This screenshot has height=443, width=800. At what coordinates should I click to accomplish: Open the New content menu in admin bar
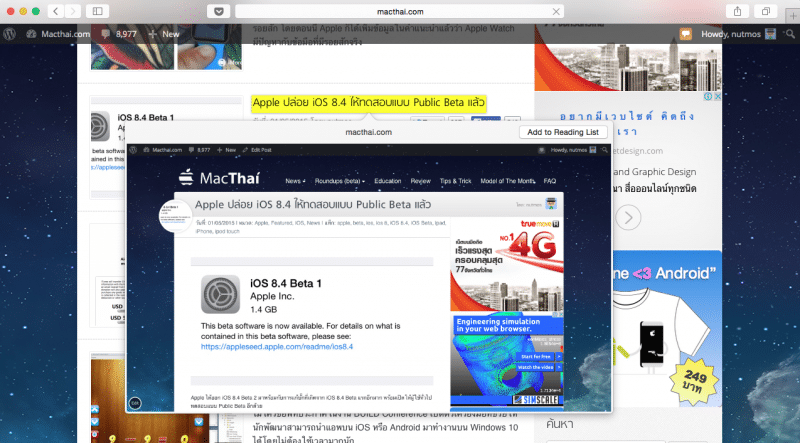(x=164, y=34)
